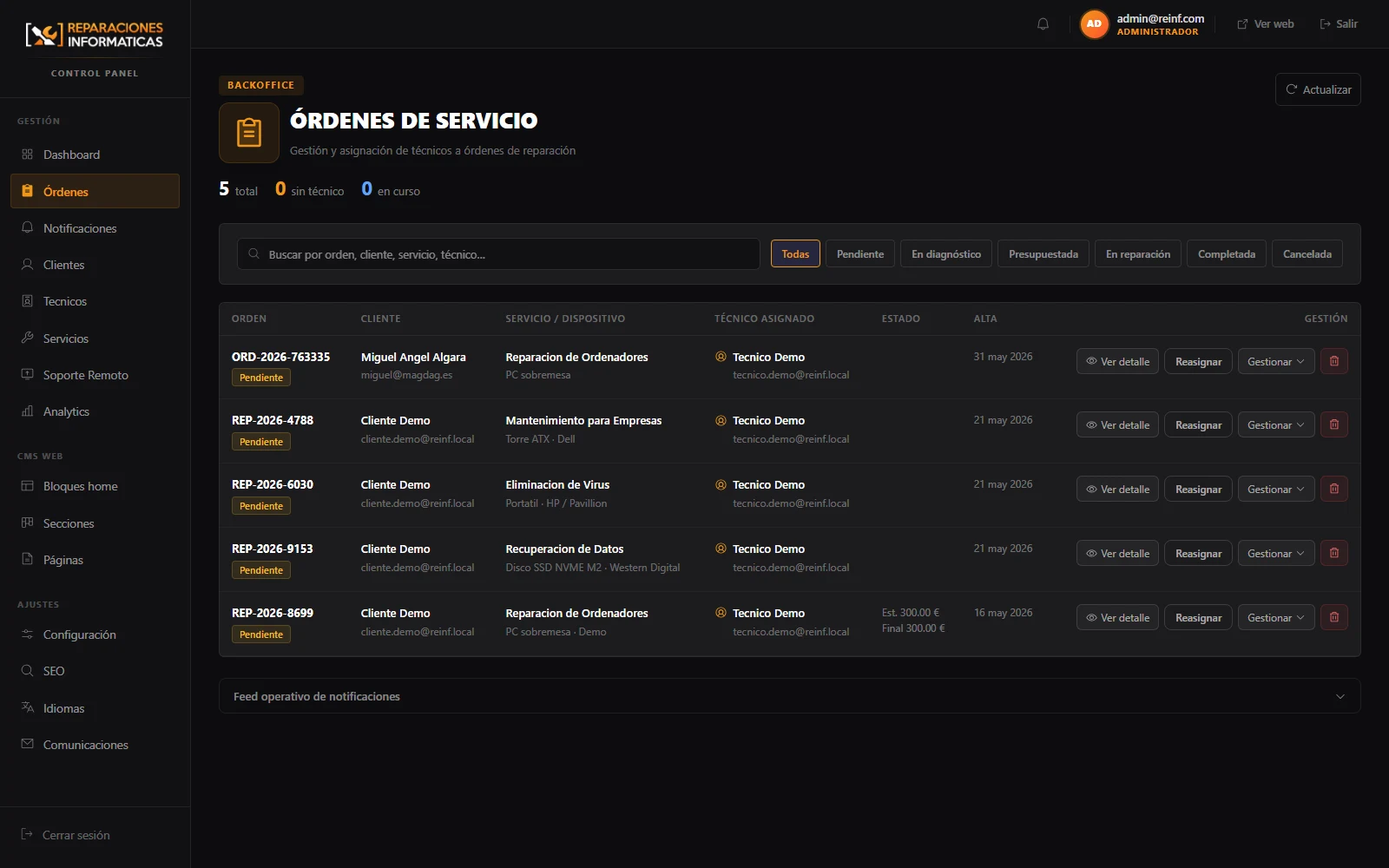Filter orders by Cancelada
This screenshot has height=868, width=1389.
tap(1307, 253)
